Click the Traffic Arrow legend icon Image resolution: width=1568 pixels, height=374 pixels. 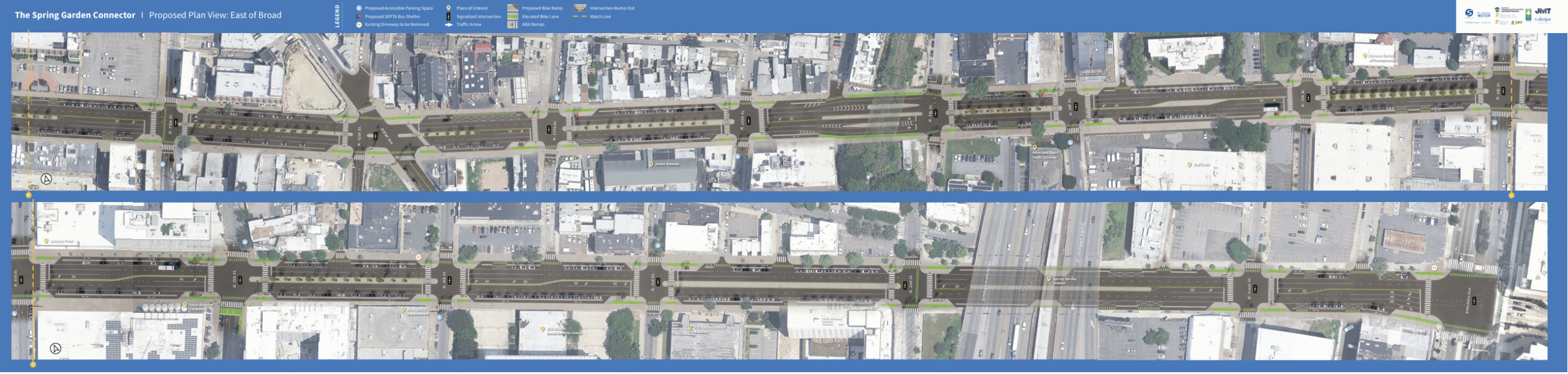[x=448, y=24]
